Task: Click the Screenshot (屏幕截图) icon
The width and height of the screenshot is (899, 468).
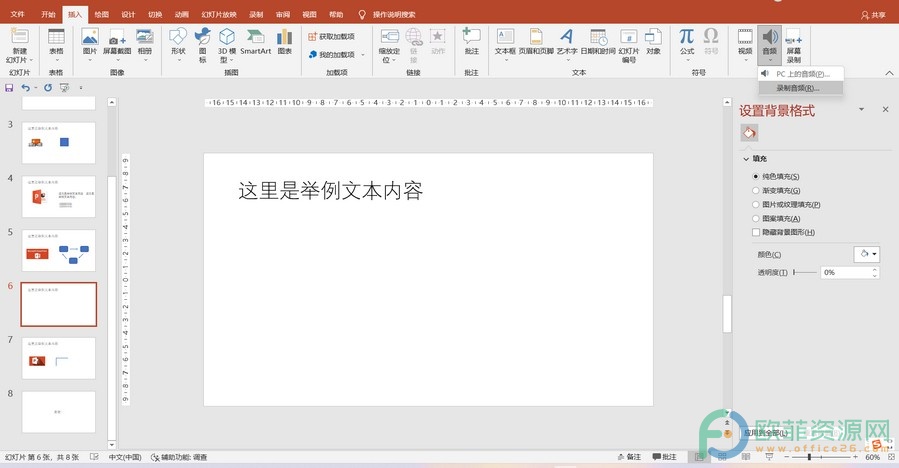Action: coord(117,37)
